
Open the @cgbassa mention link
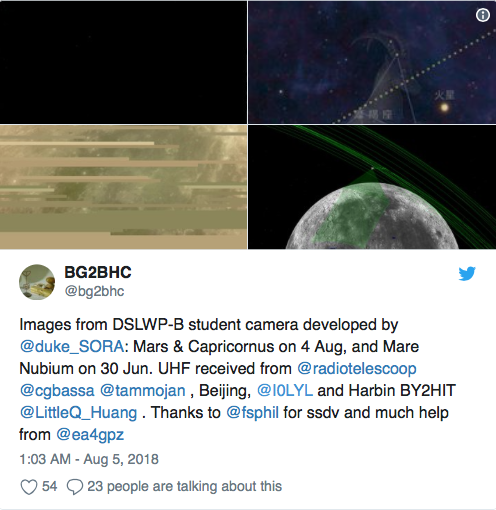(x=57, y=391)
